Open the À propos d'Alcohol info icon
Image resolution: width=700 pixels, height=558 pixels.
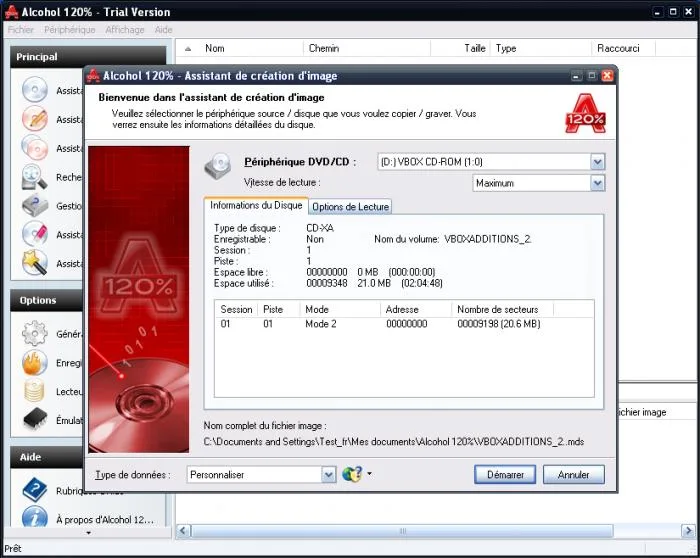(35, 518)
